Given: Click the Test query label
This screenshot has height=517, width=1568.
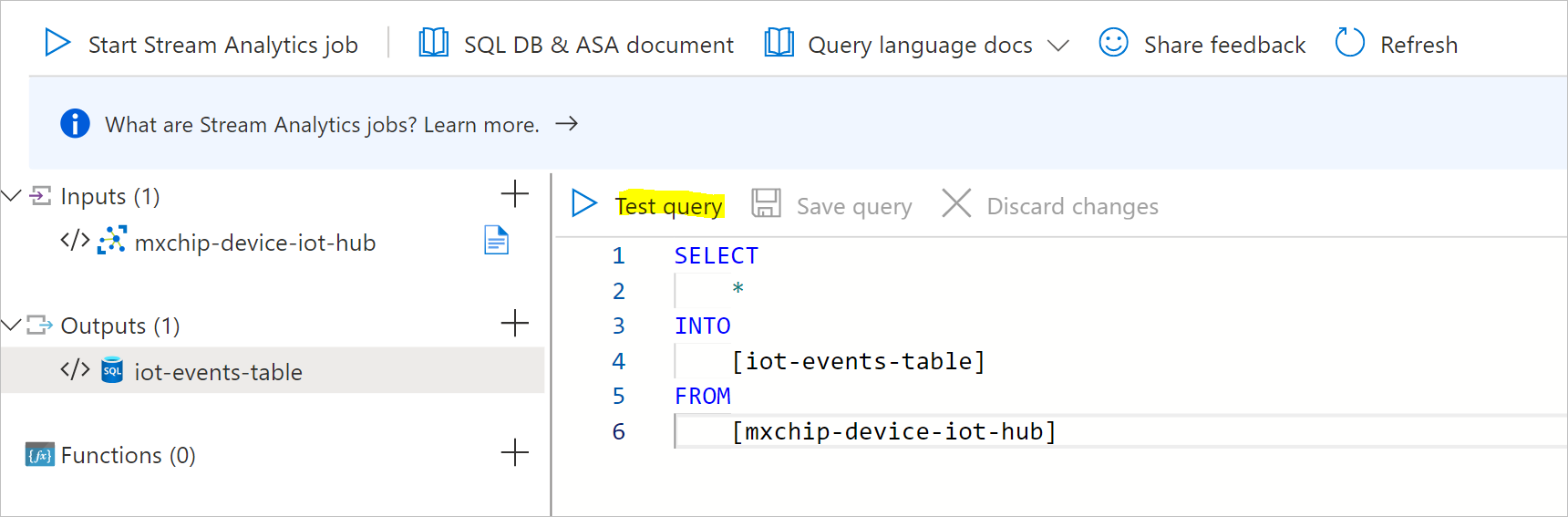Looking at the screenshot, I should coord(669,206).
